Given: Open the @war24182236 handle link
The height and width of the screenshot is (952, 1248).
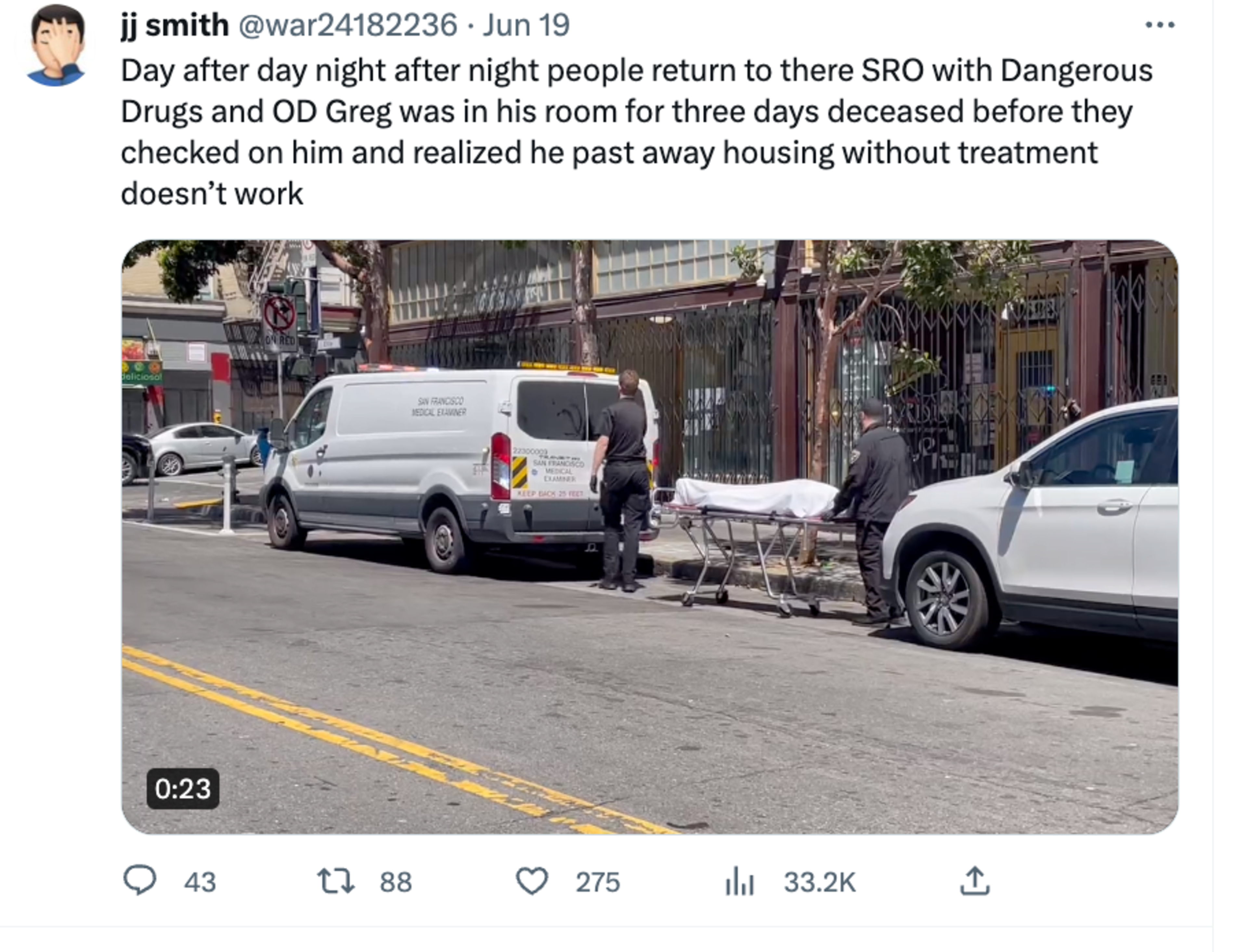Looking at the screenshot, I should [348, 25].
